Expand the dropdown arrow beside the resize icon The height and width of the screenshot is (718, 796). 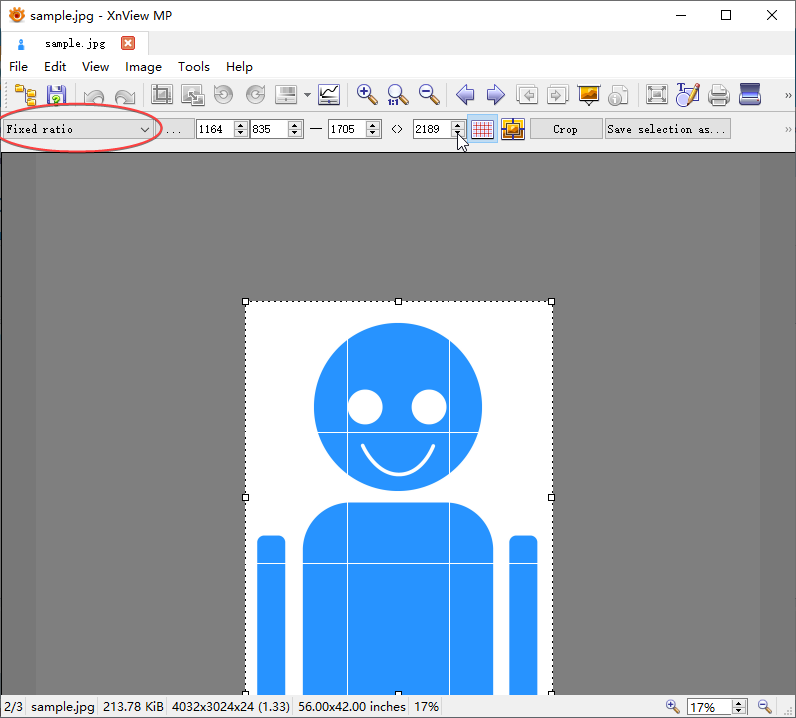pos(307,96)
